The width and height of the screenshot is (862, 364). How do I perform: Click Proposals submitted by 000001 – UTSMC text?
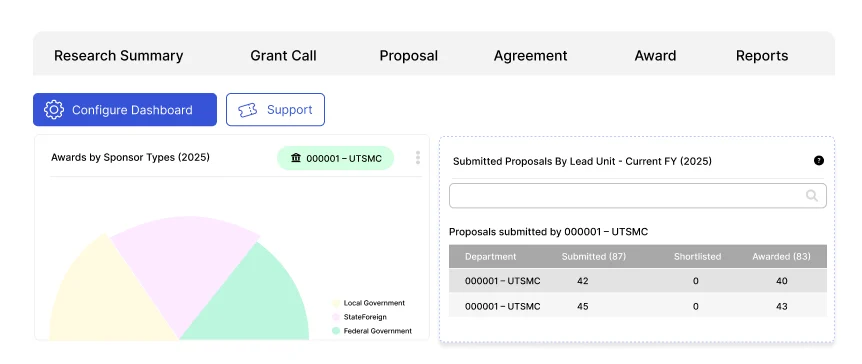549,232
